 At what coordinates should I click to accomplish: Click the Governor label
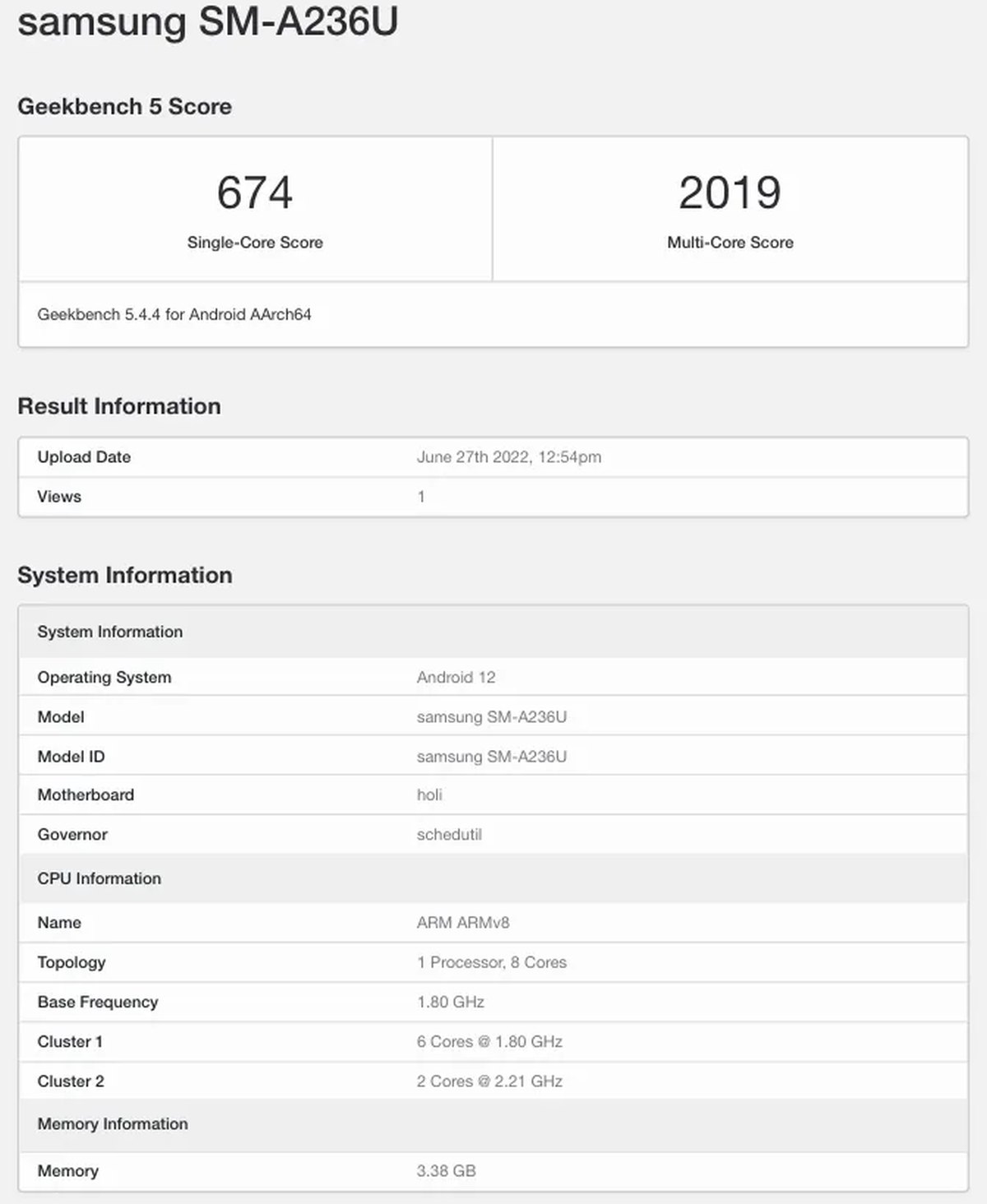click(x=72, y=835)
